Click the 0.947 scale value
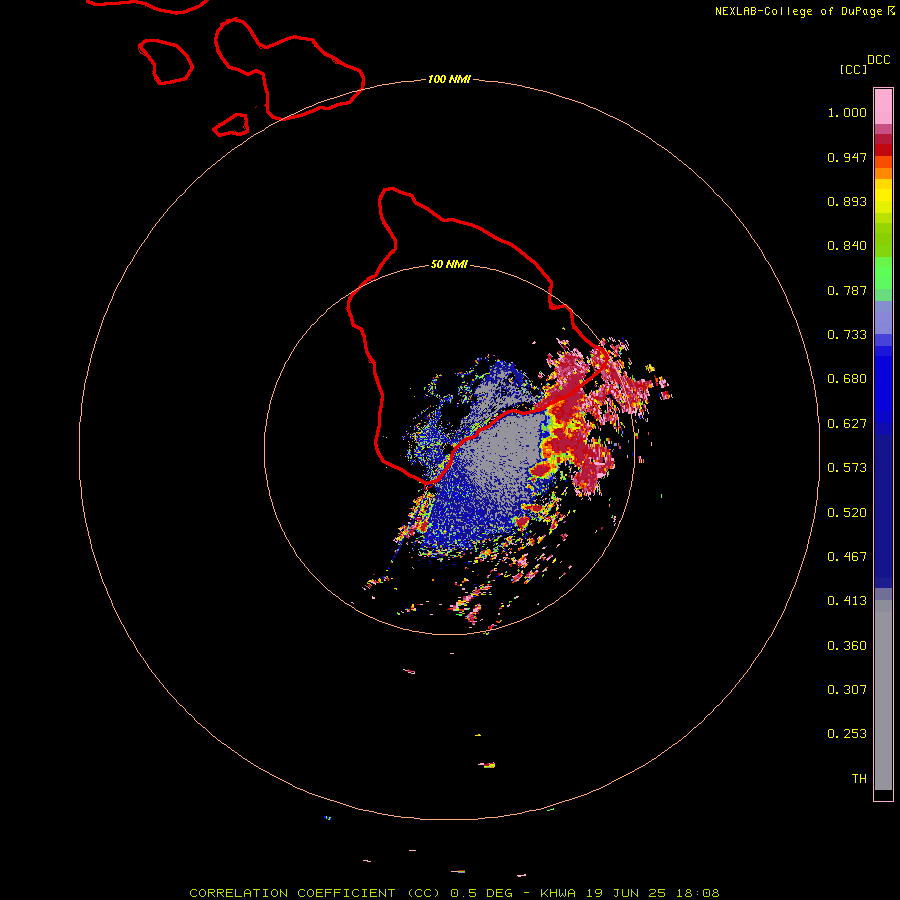Image resolution: width=900 pixels, height=900 pixels. click(847, 157)
